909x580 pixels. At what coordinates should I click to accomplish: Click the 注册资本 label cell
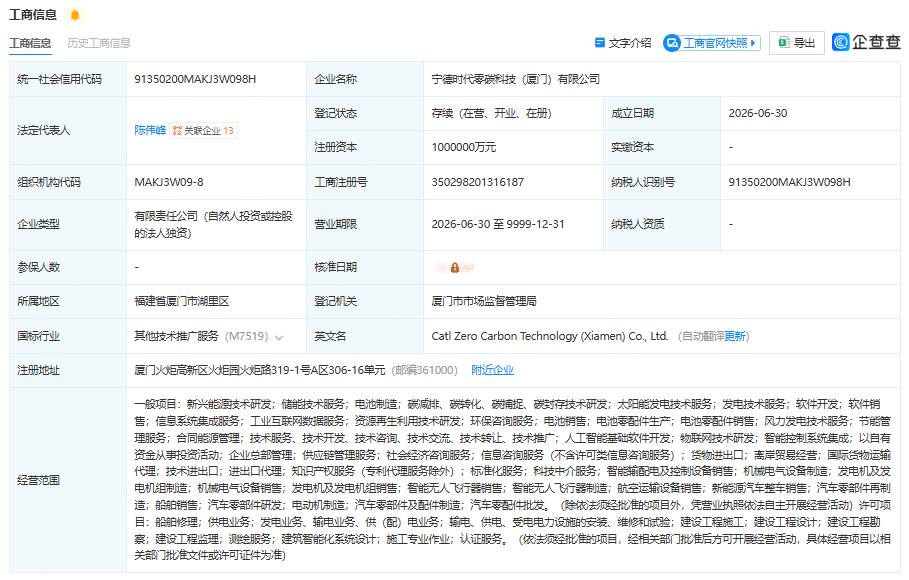[x=365, y=148]
